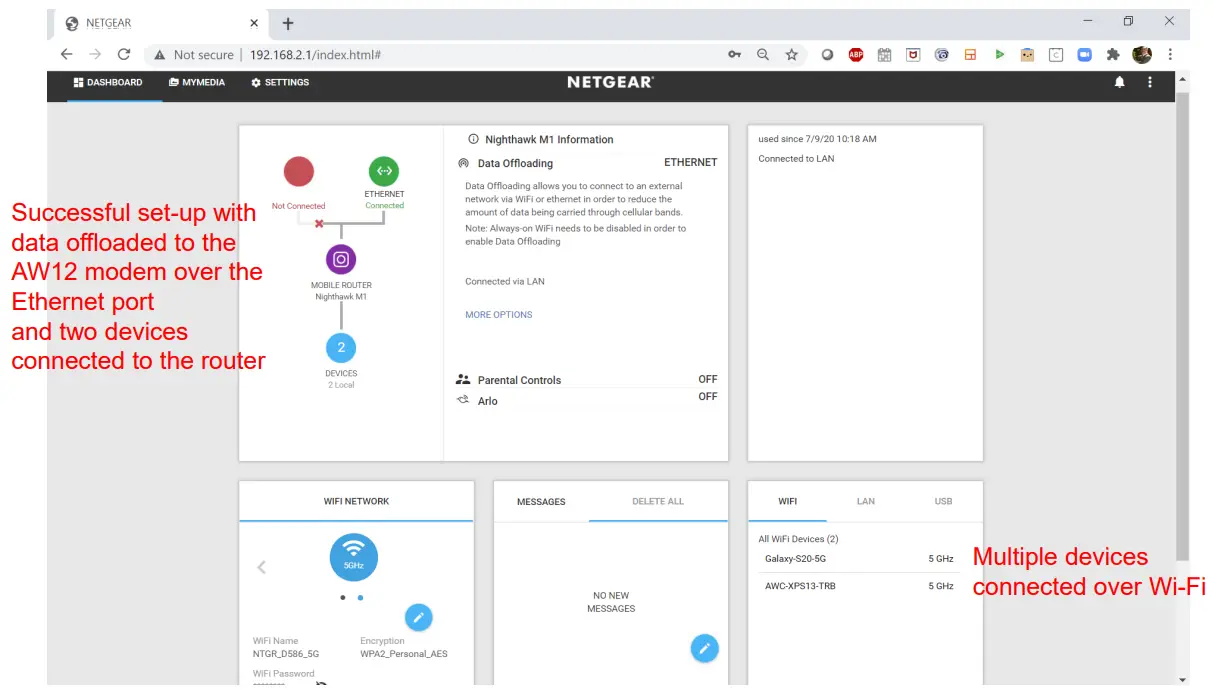
Task: Open the blue Devices count circle
Action: click(341, 348)
